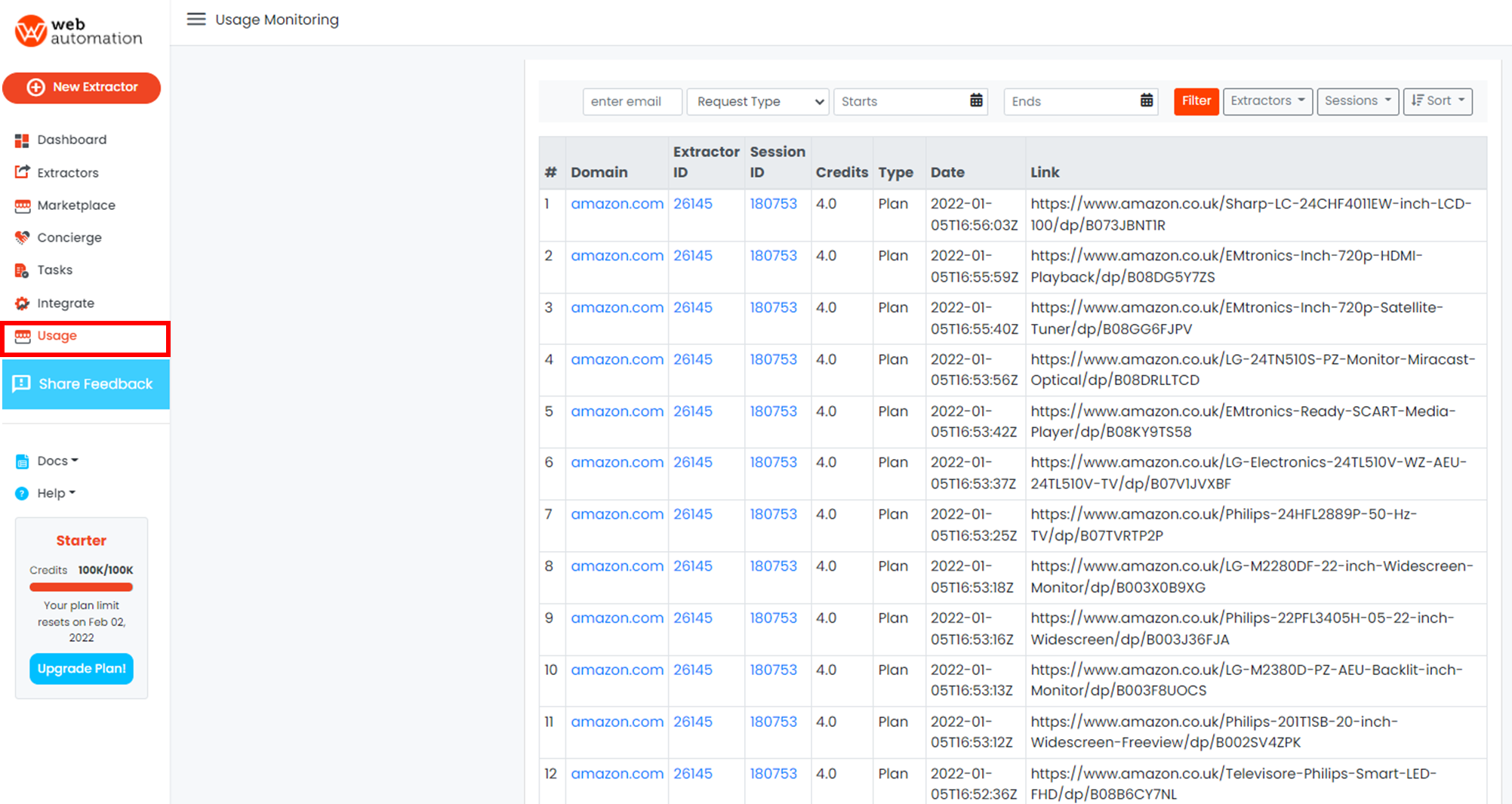This screenshot has height=804, width=1512.
Task: Click the Domain column header
Action: tap(599, 172)
